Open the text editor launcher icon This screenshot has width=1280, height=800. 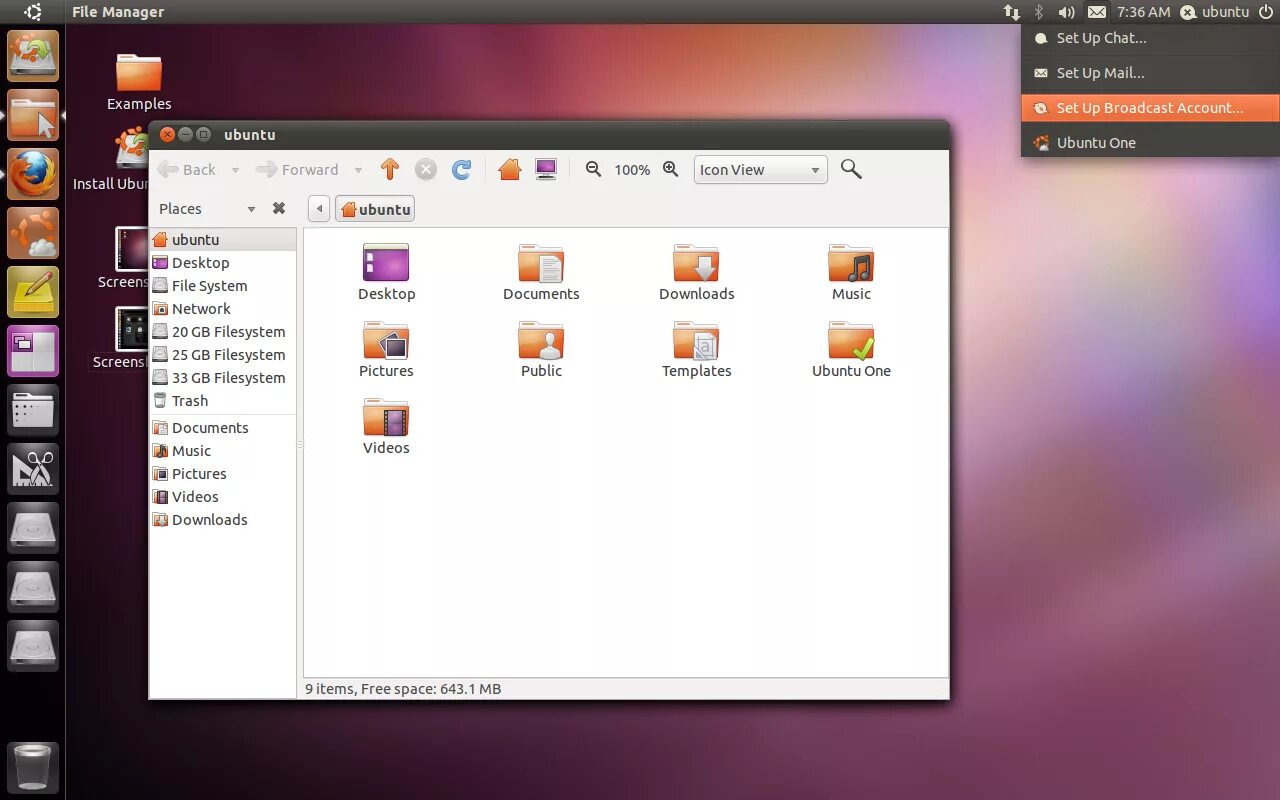point(33,292)
